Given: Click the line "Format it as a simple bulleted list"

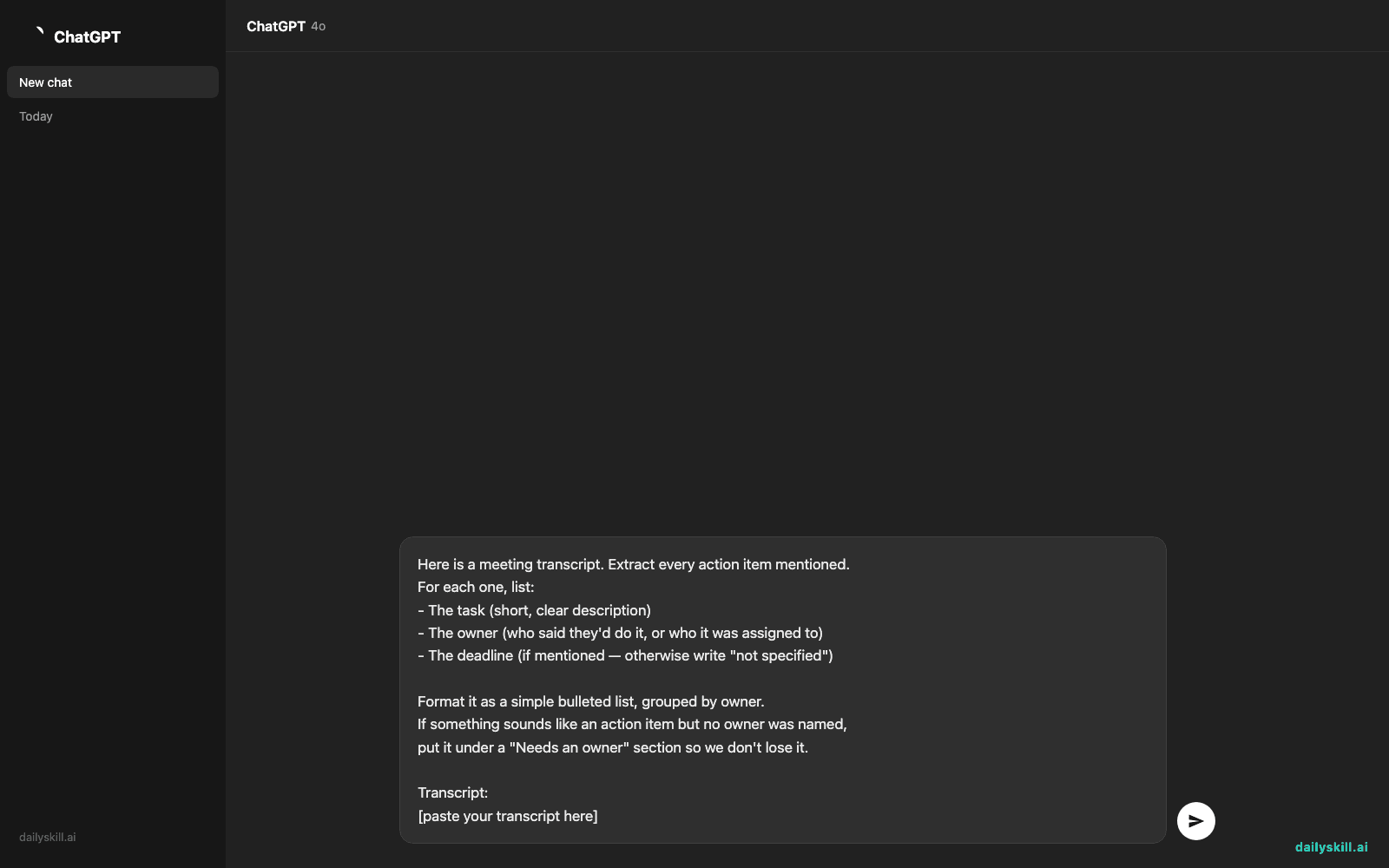Looking at the screenshot, I should (x=590, y=701).
